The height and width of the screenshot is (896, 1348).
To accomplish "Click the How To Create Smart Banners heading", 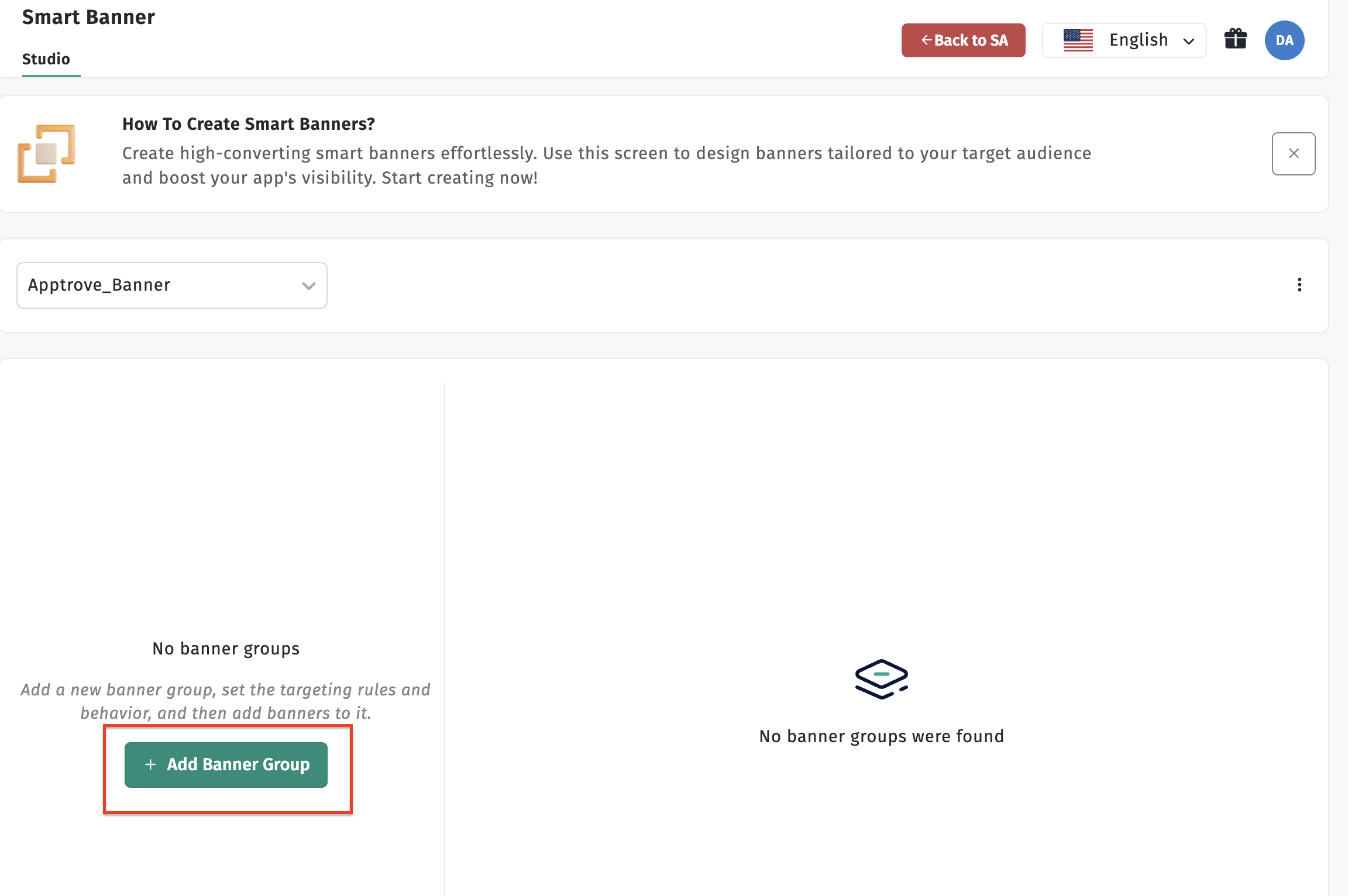I will 249,124.
